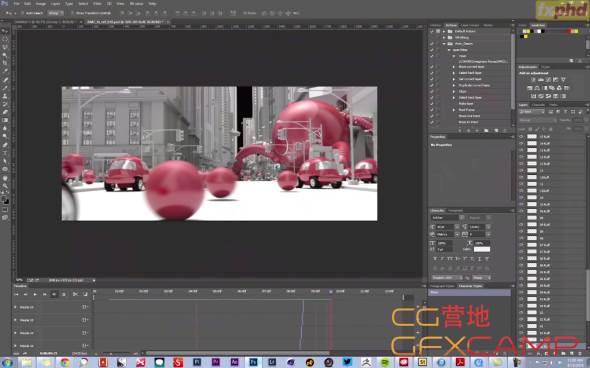Open the Filter menu
Viewport: 590px width, 368px height.
97,4
